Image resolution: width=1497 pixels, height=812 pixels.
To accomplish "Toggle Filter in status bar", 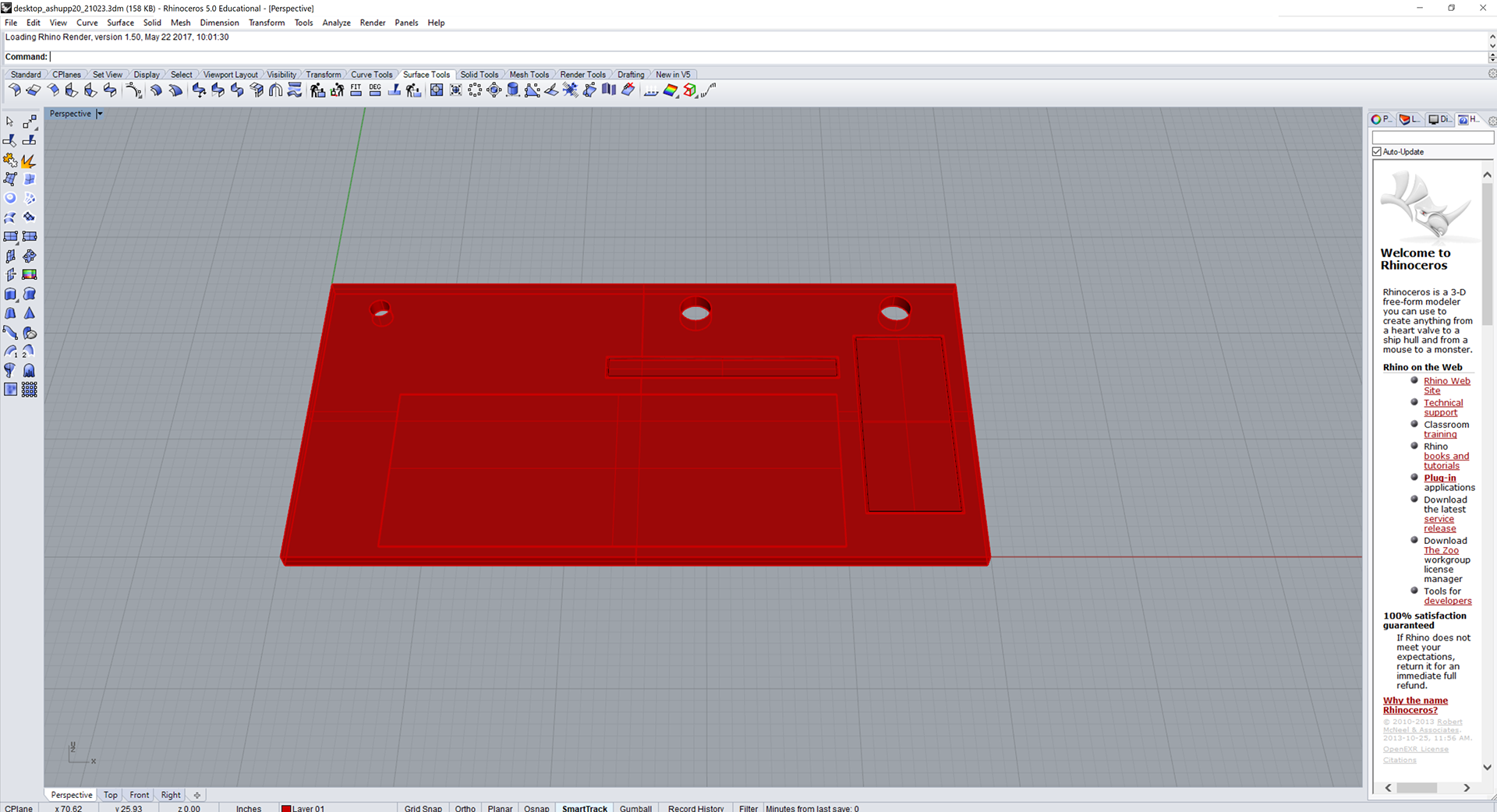I will click(x=748, y=808).
